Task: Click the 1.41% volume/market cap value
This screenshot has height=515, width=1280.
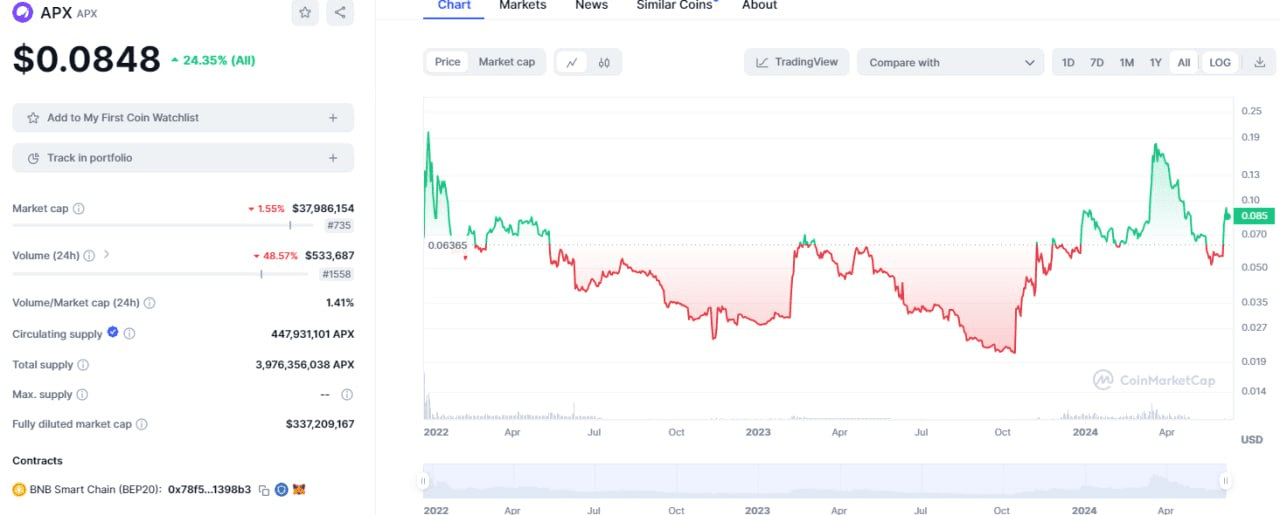Action: (x=340, y=303)
